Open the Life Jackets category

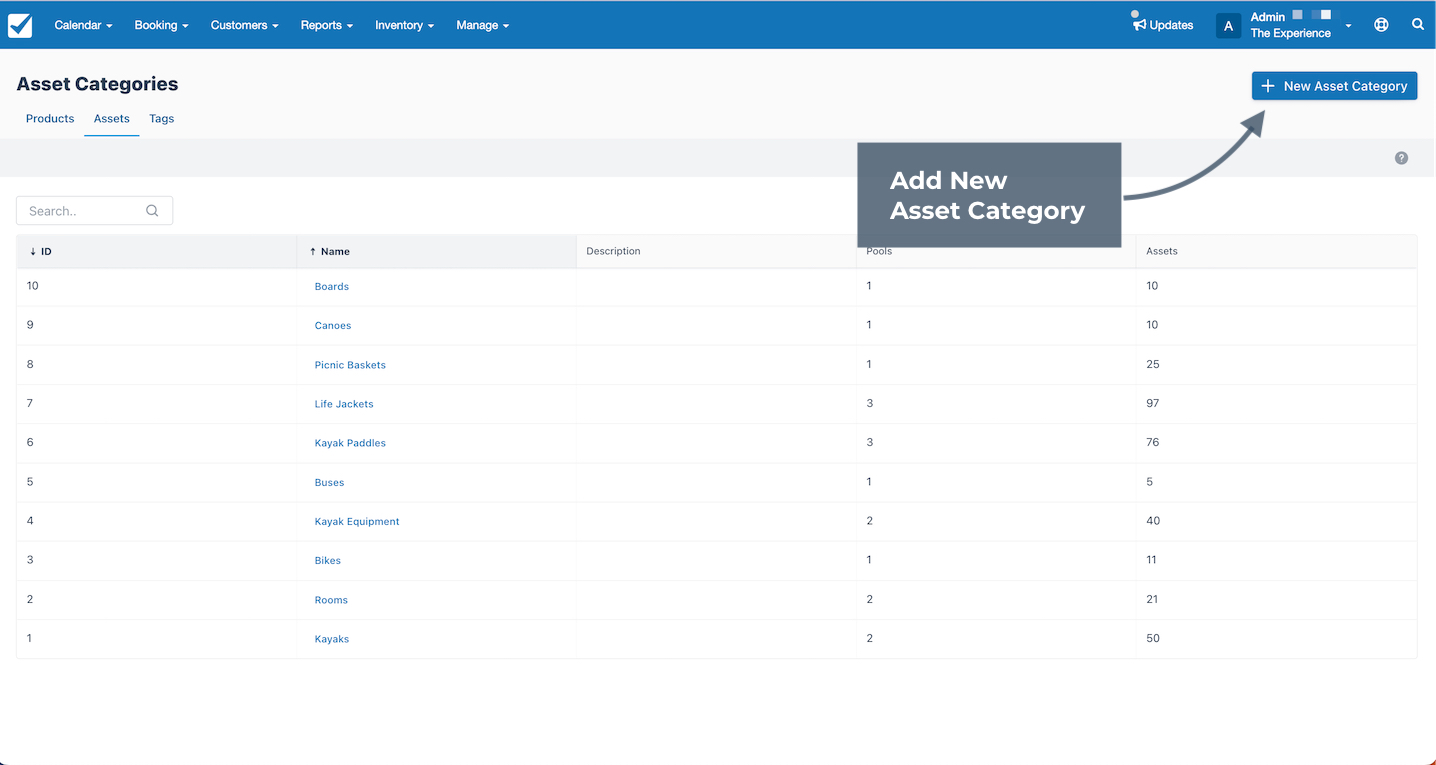pos(344,404)
